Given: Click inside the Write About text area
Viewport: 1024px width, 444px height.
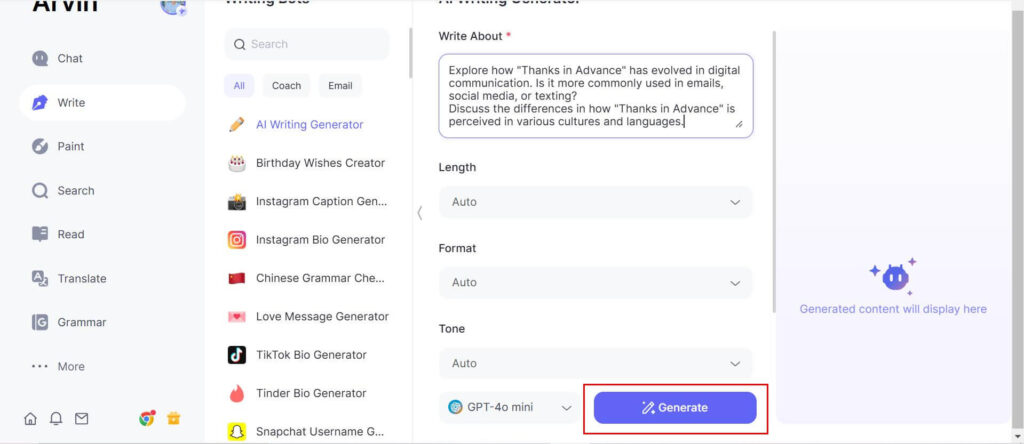Looking at the screenshot, I should click(x=596, y=96).
